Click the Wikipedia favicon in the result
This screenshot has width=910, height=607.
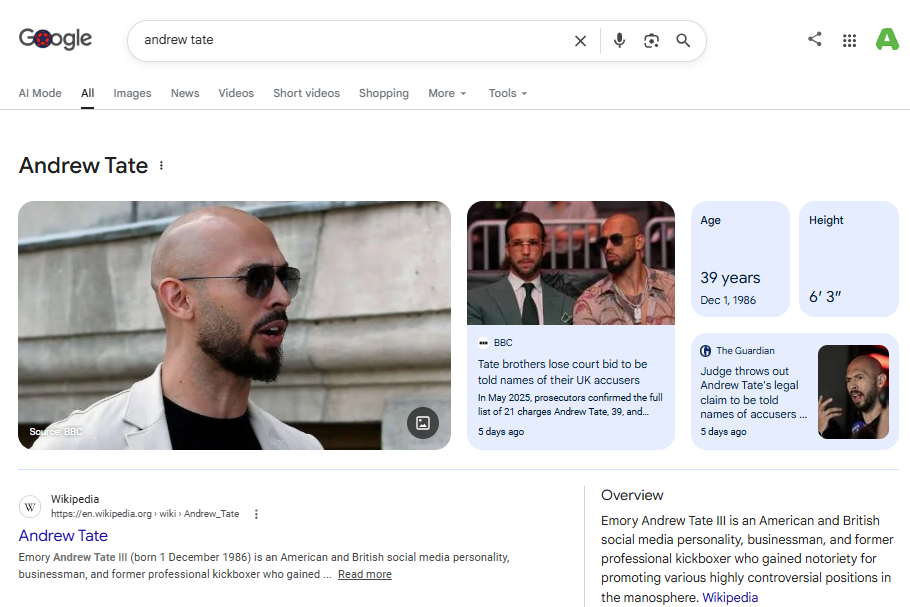30,507
